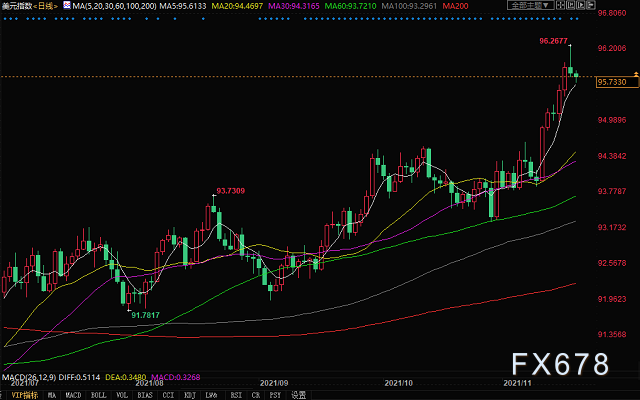
Task: Click the 2021/08 date label
Action: 149,383
